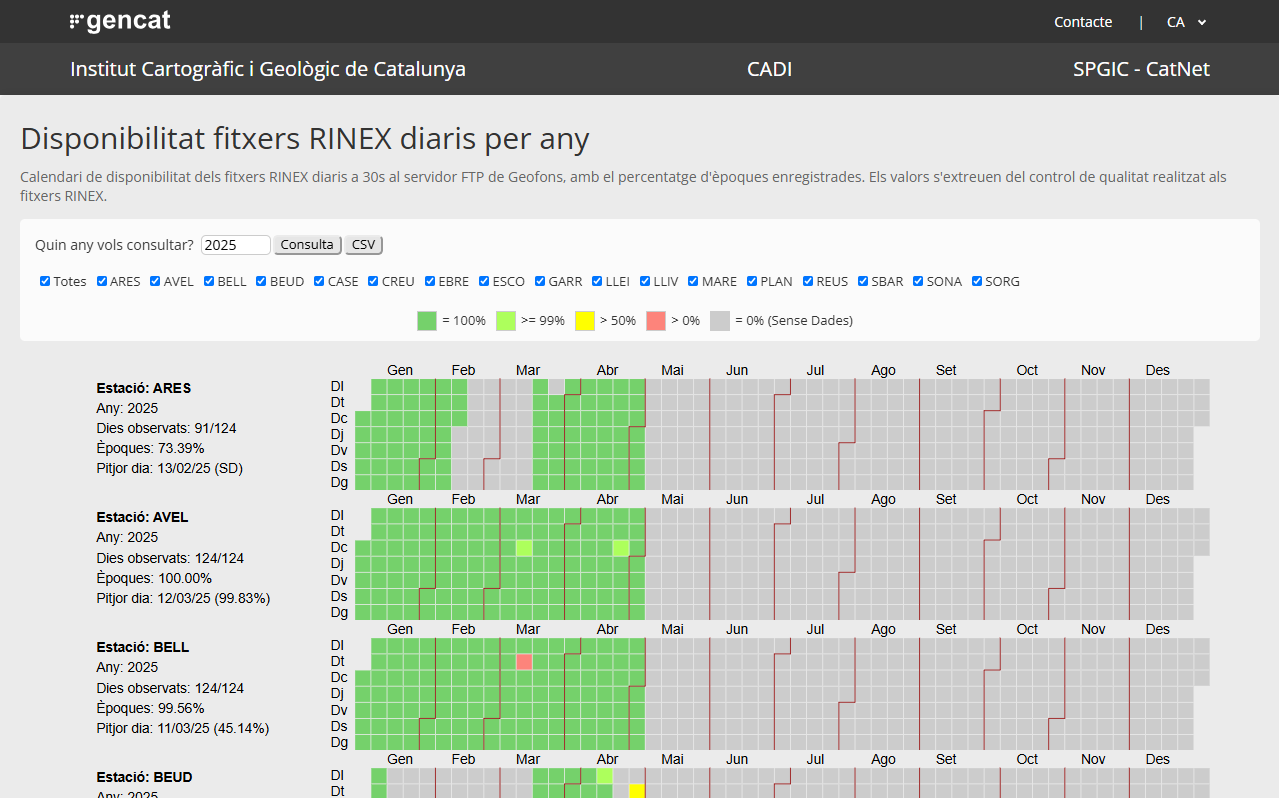Click the yellow day cell in BEUD calendar
This screenshot has height=798, width=1279.
tap(637, 791)
